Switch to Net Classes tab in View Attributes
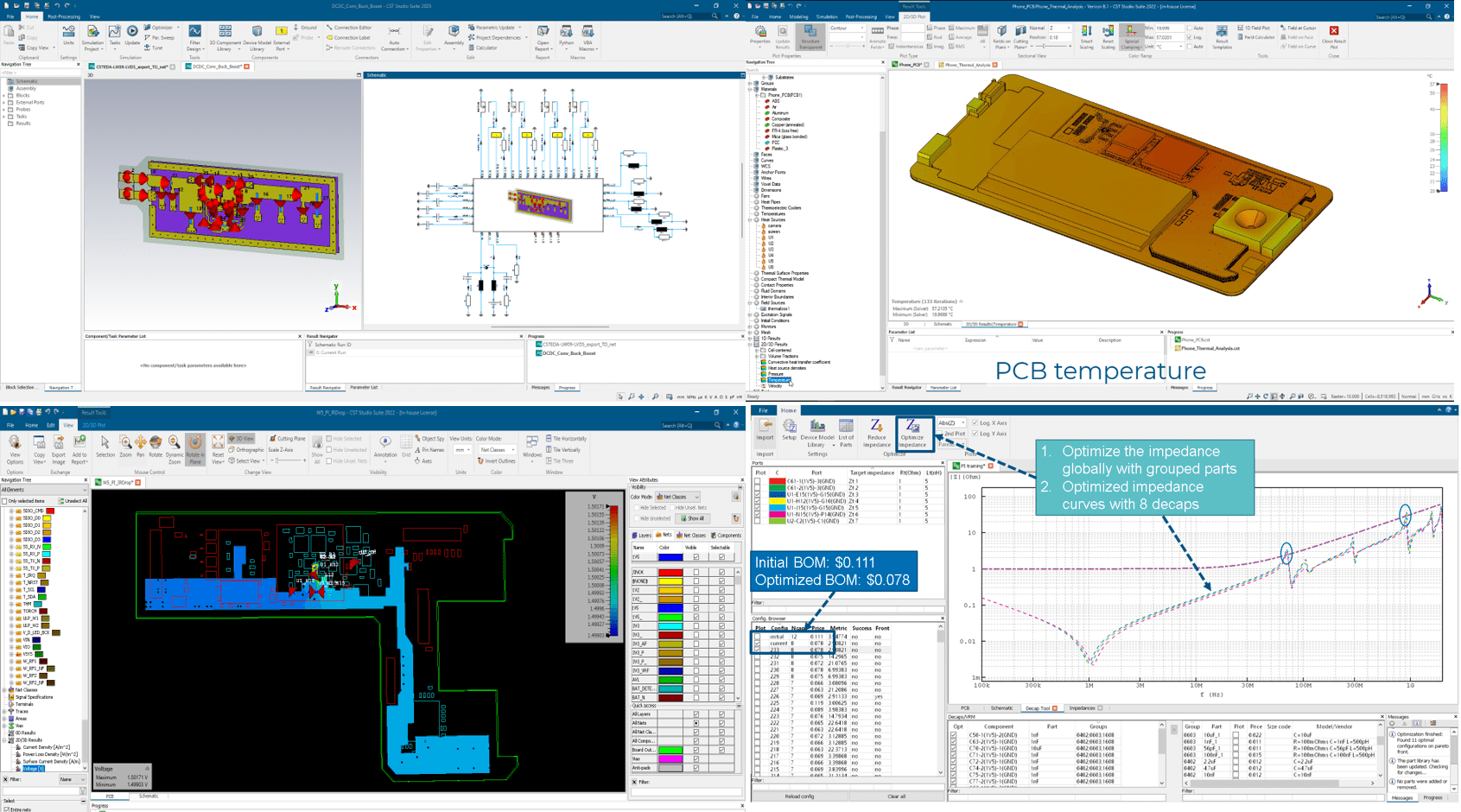1461x812 pixels. [689, 536]
